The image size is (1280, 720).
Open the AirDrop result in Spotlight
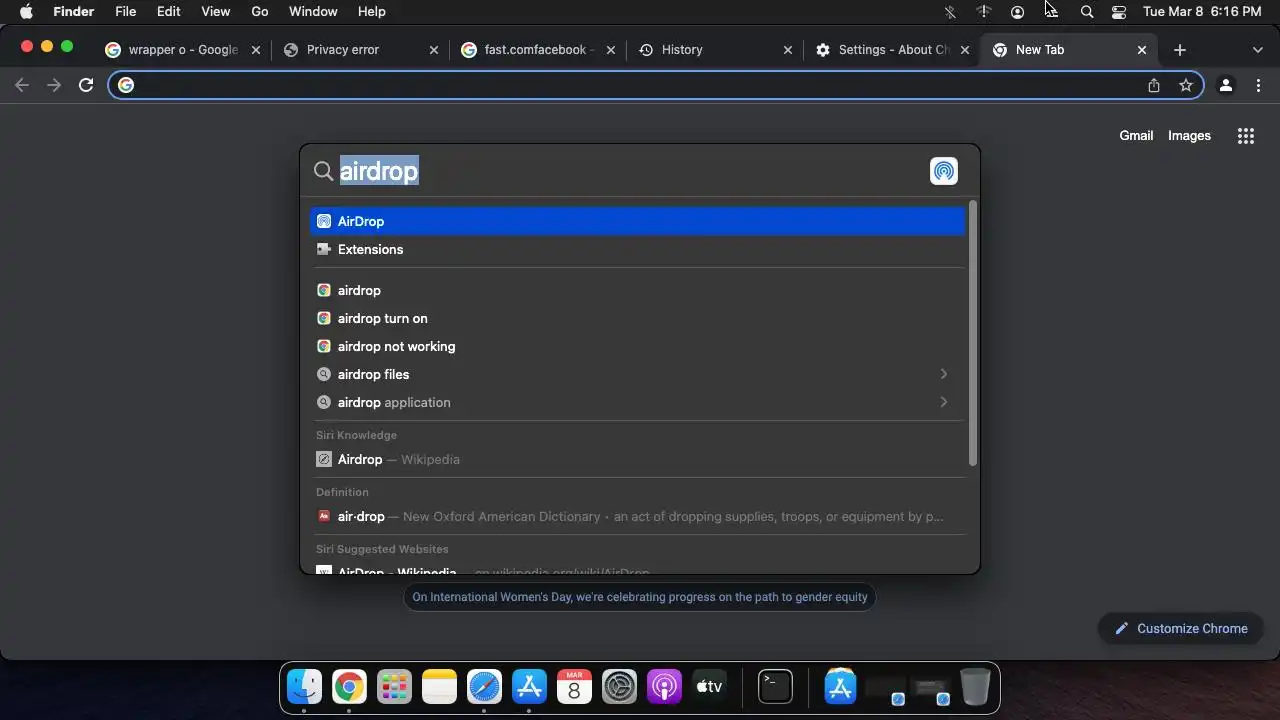(x=637, y=221)
